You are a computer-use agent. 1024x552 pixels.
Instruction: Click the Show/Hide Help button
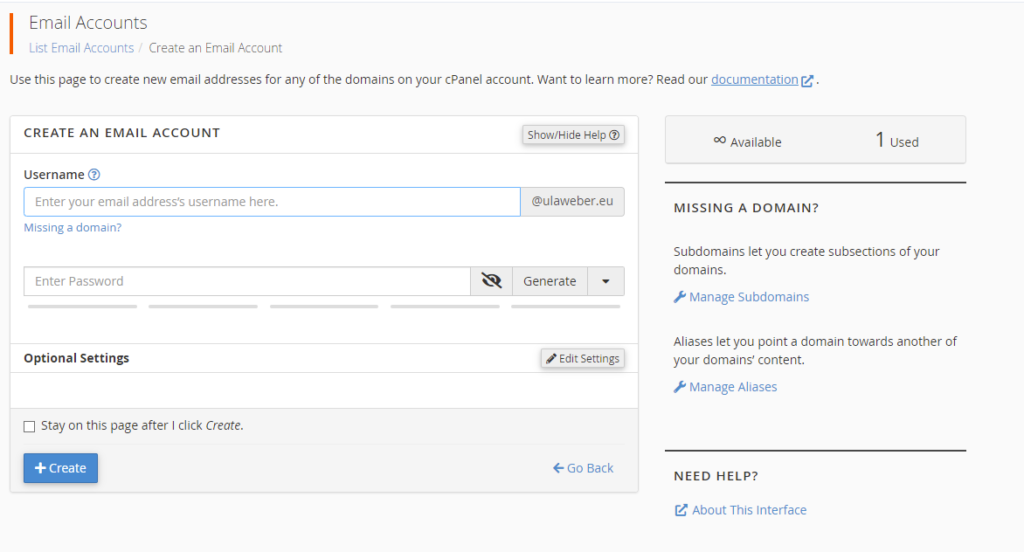tap(573, 135)
